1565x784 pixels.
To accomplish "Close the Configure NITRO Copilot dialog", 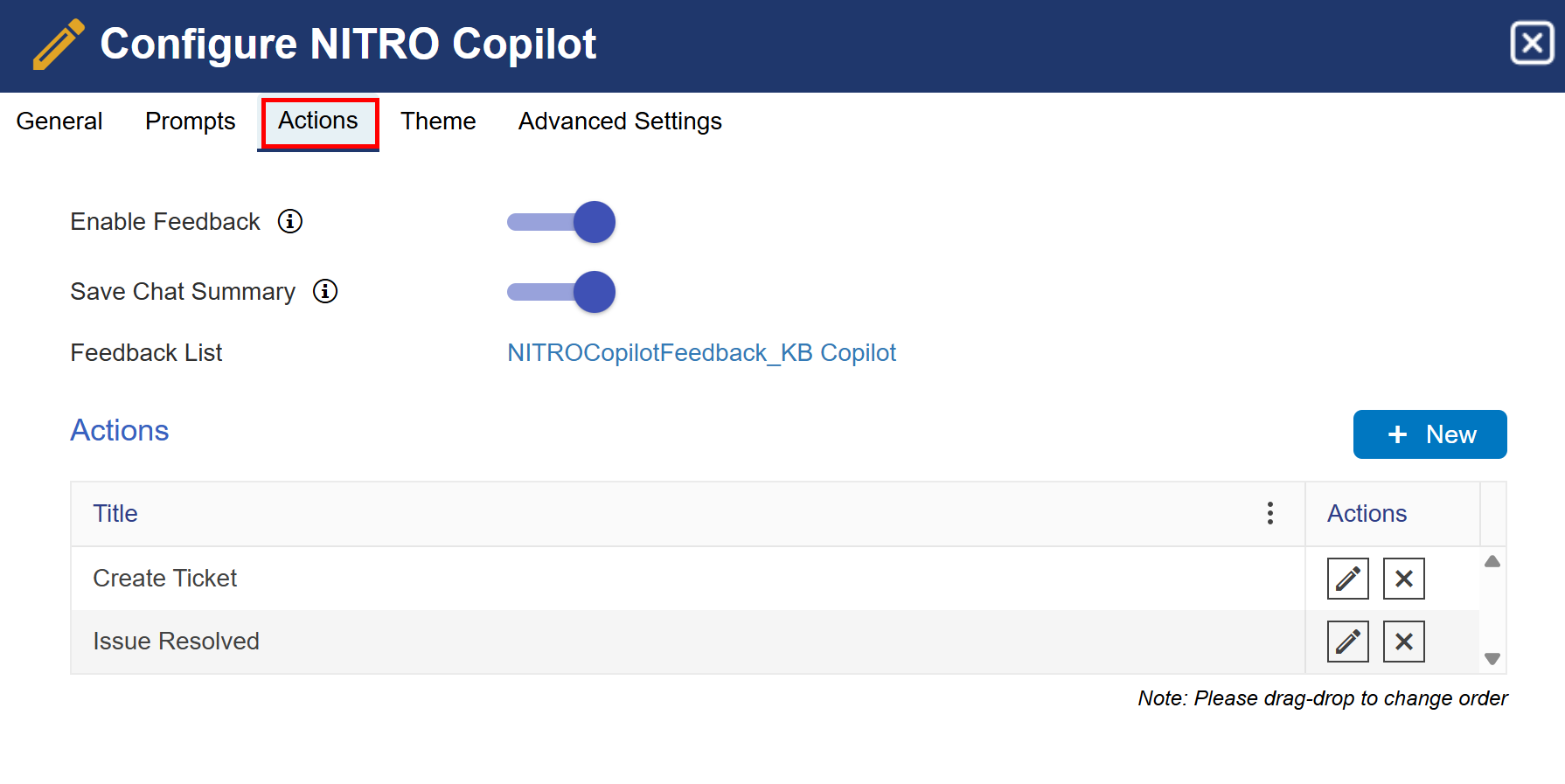I will (1532, 43).
